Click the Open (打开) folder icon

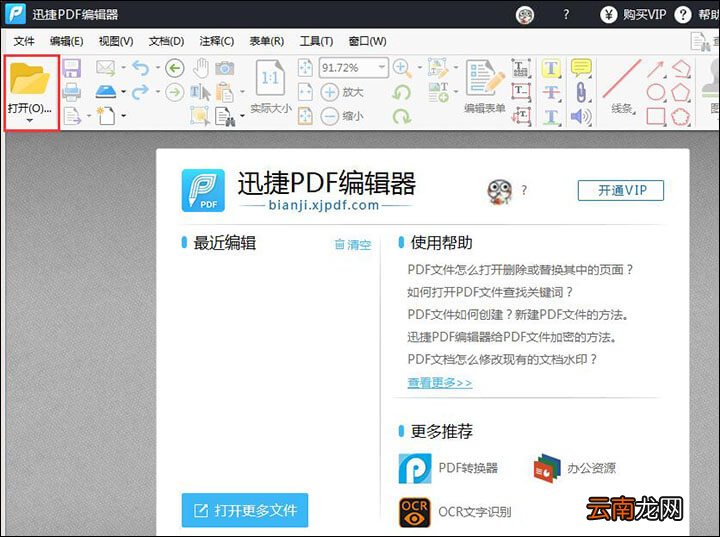coord(30,79)
